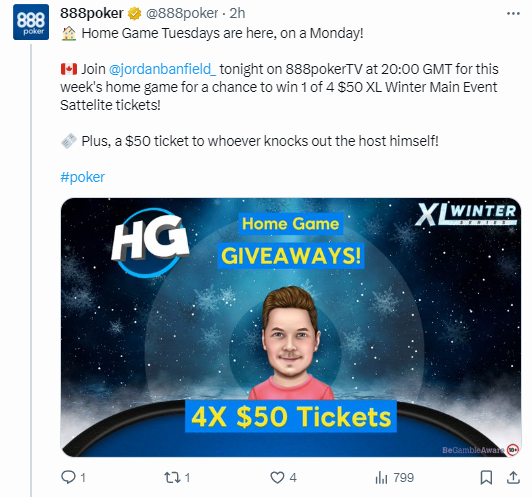
Task: Click the tweet text about Home Game Tuesdays
Action: (x=222, y=33)
